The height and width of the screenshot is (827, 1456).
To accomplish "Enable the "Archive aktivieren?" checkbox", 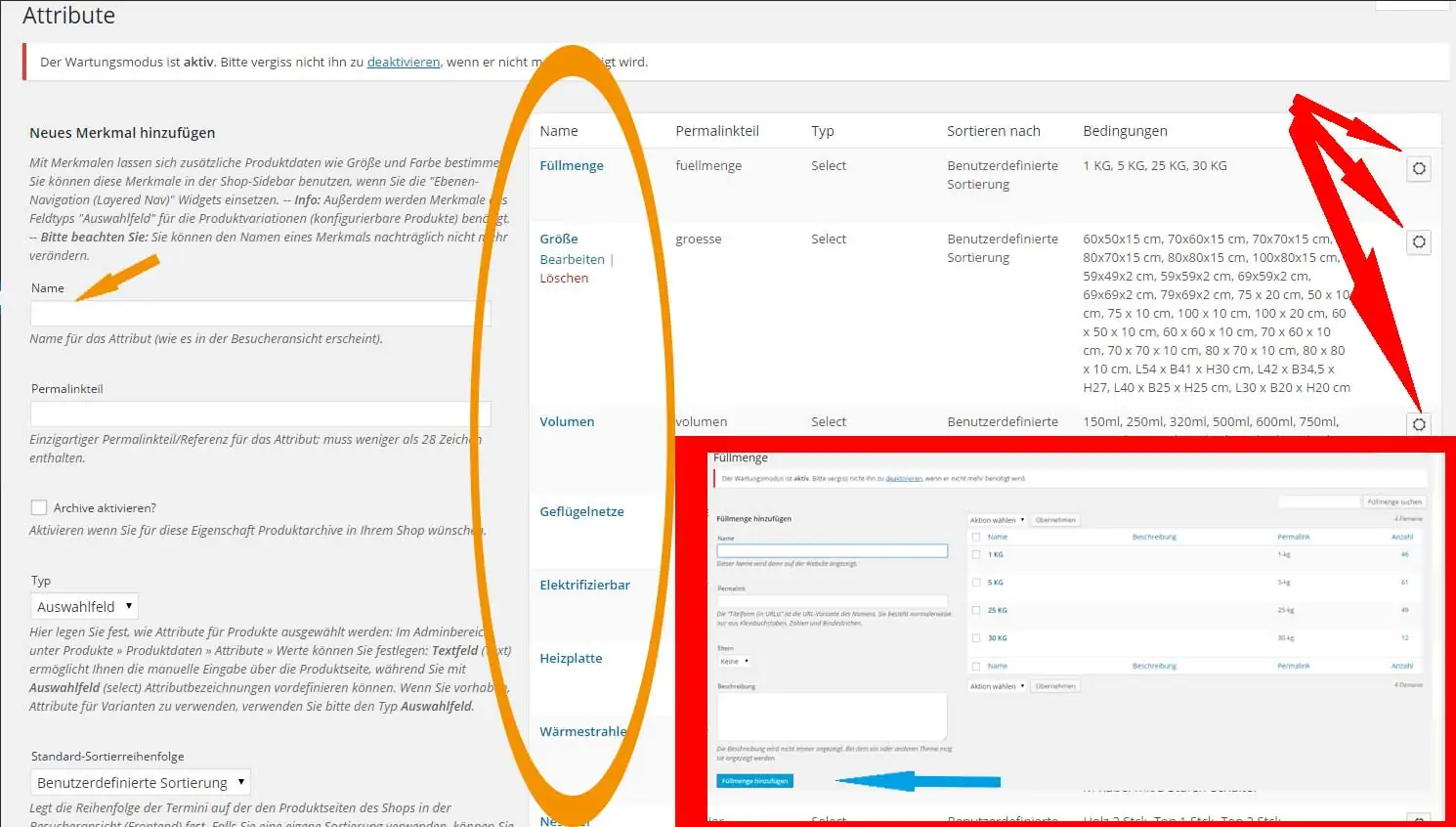I will [x=39, y=506].
